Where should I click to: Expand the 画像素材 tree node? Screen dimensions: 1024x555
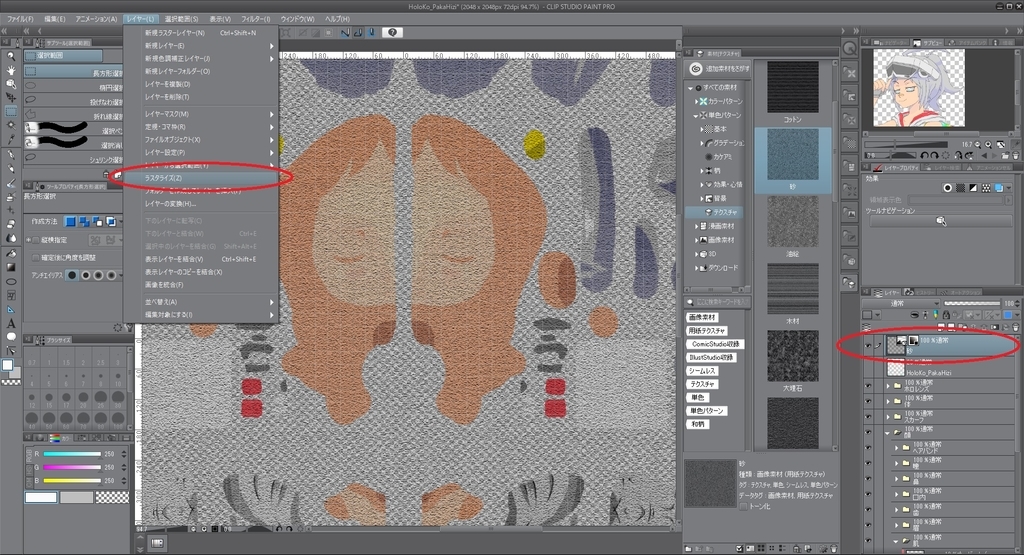pos(696,240)
